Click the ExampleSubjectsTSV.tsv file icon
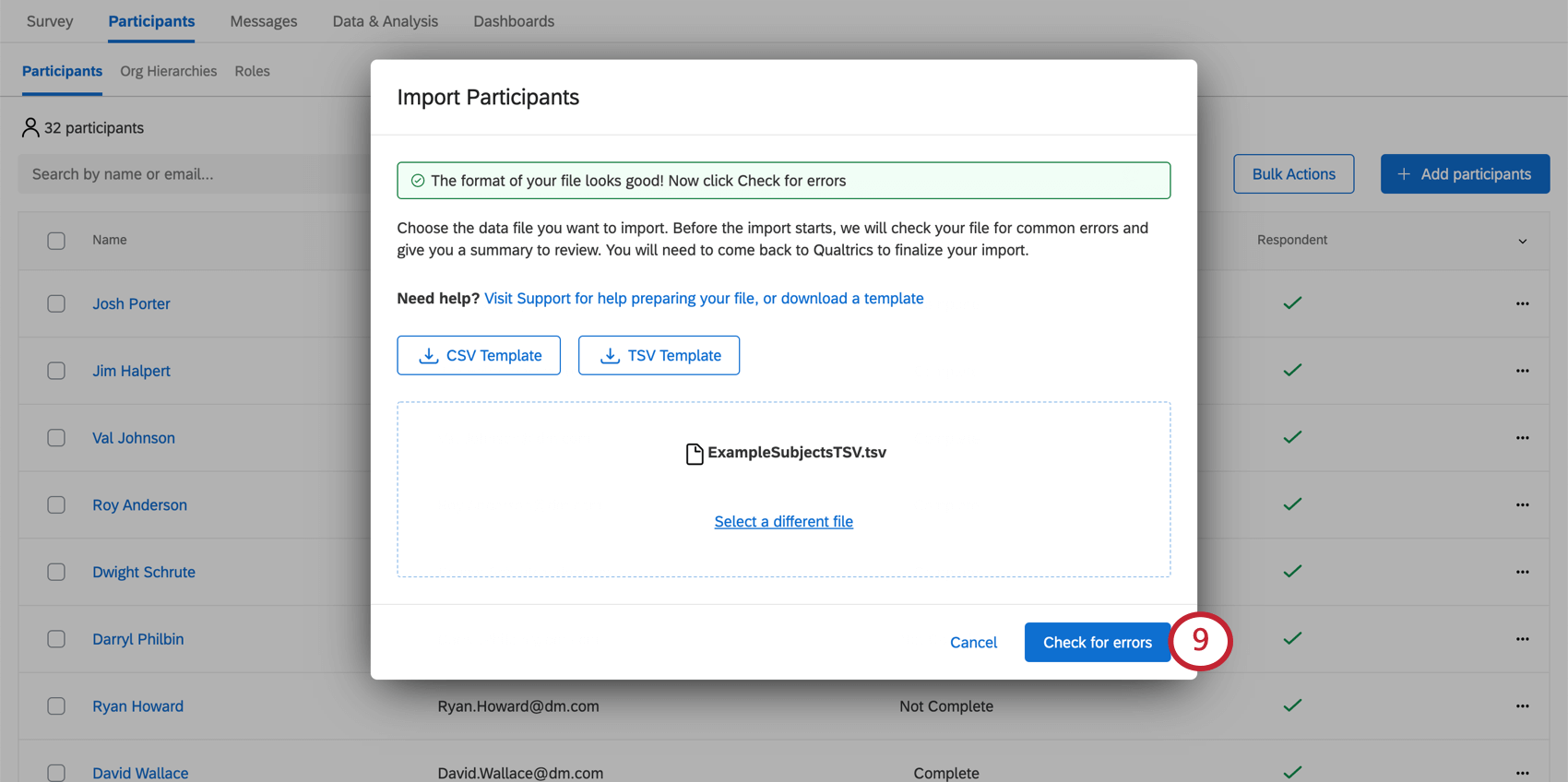Image resolution: width=1568 pixels, height=782 pixels. [x=695, y=453]
